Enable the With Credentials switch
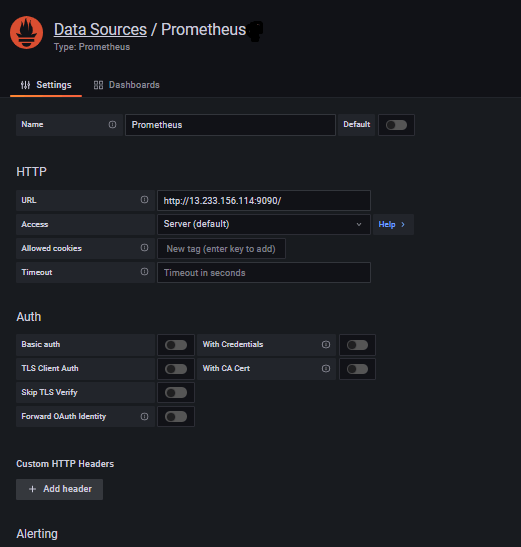The width and height of the screenshot is (521, 547). pyautogui.click(x=357, y=345)
